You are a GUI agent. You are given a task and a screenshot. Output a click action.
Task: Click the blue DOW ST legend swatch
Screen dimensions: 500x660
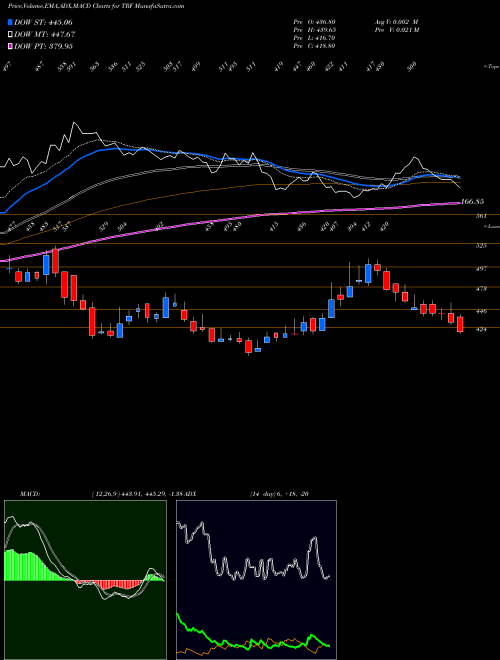click(10, 22)
